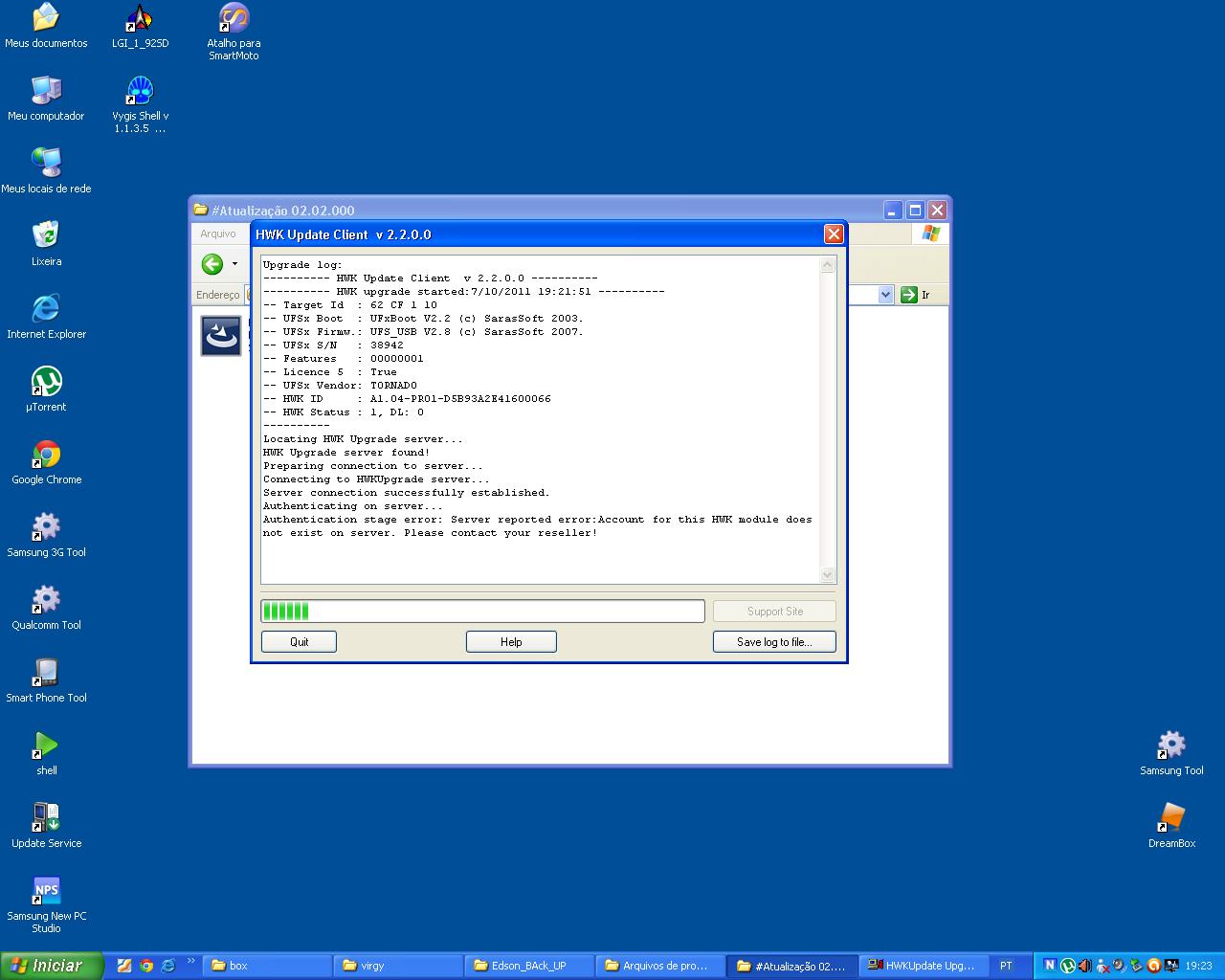Open Meus documentos desktop icon
Screen dimensions: 1225x980
point(45,26)
